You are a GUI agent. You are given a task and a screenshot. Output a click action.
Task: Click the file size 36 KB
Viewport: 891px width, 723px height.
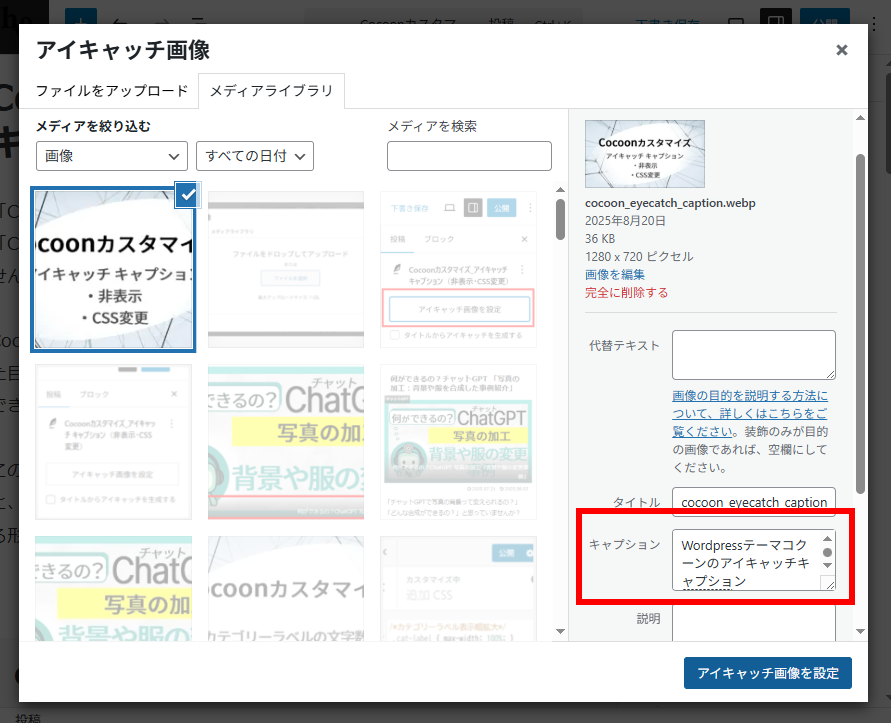coord(600,239)
